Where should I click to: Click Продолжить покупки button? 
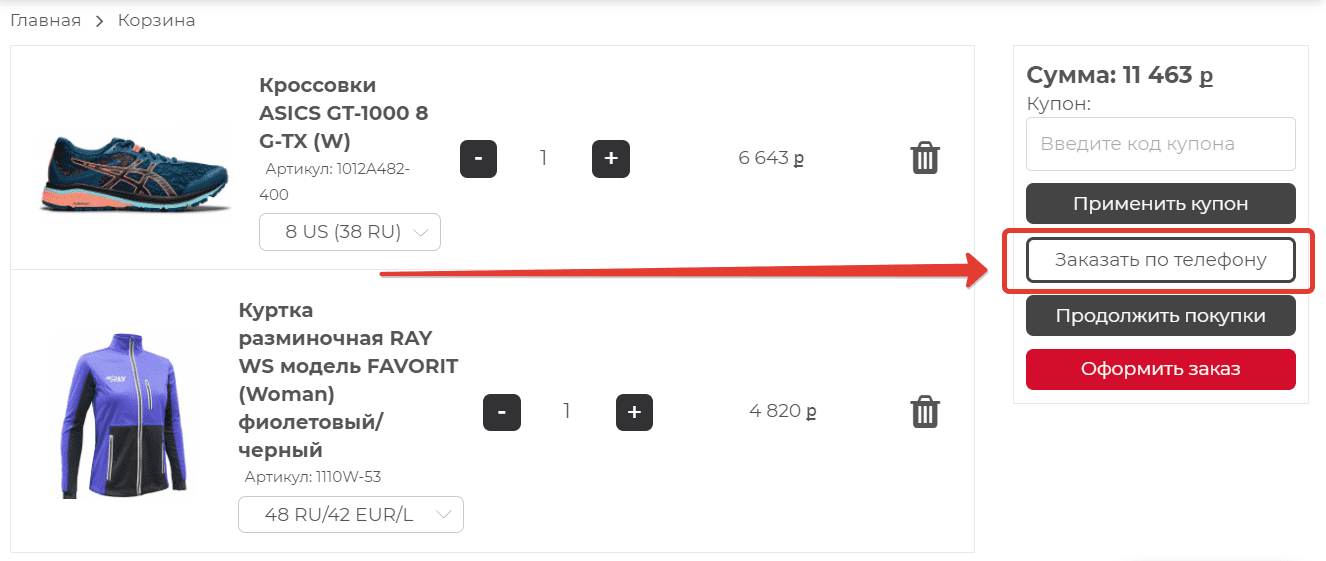[1161, 315]
